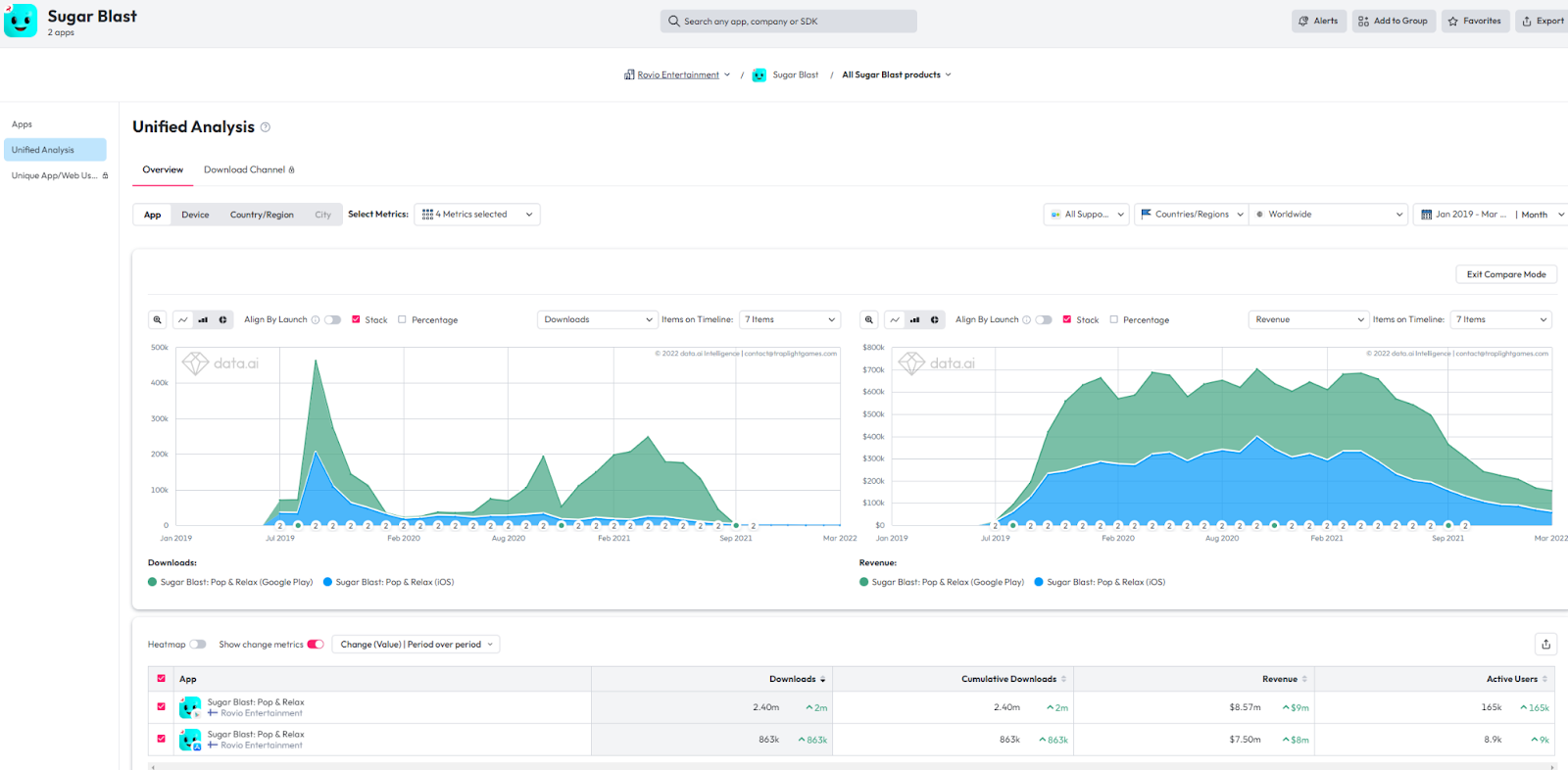
Task: Click the Sugar Blast app logo in header
Action: (21, 21)
